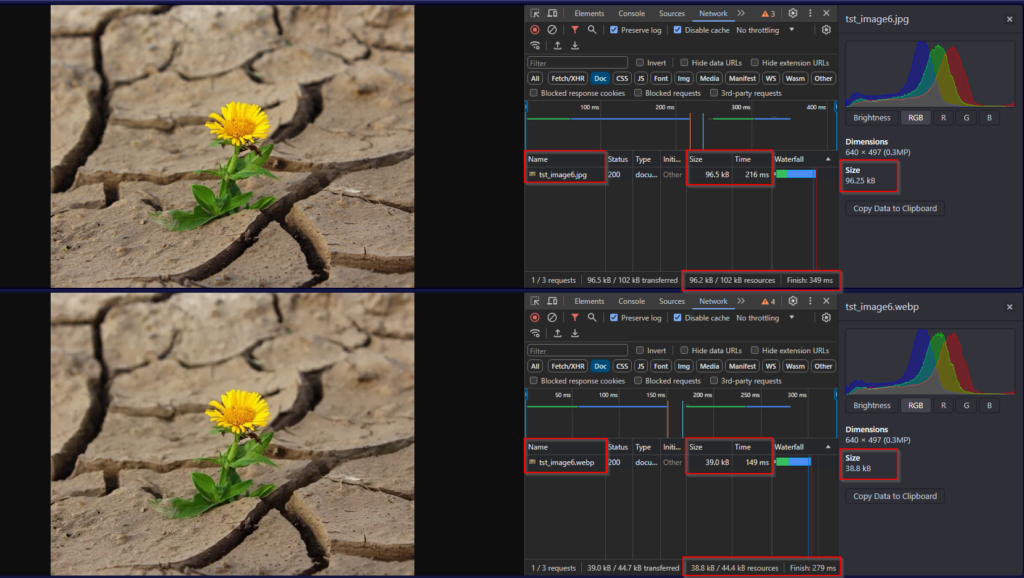Viewport: 1024px width, 578px height.
Task: Open network settings gear in webp DevTools toolbar
Action: click(826, 317)
